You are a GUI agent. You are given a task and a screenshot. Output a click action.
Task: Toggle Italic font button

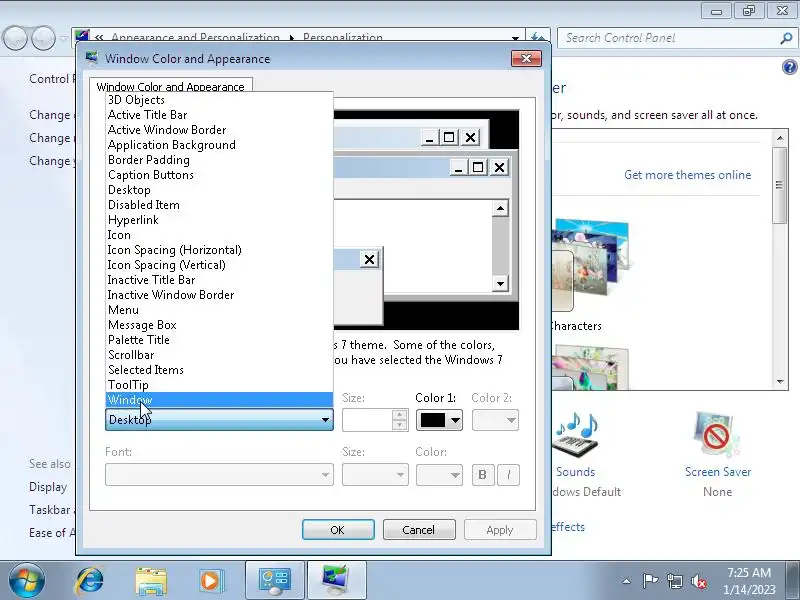tap(509, 474)
